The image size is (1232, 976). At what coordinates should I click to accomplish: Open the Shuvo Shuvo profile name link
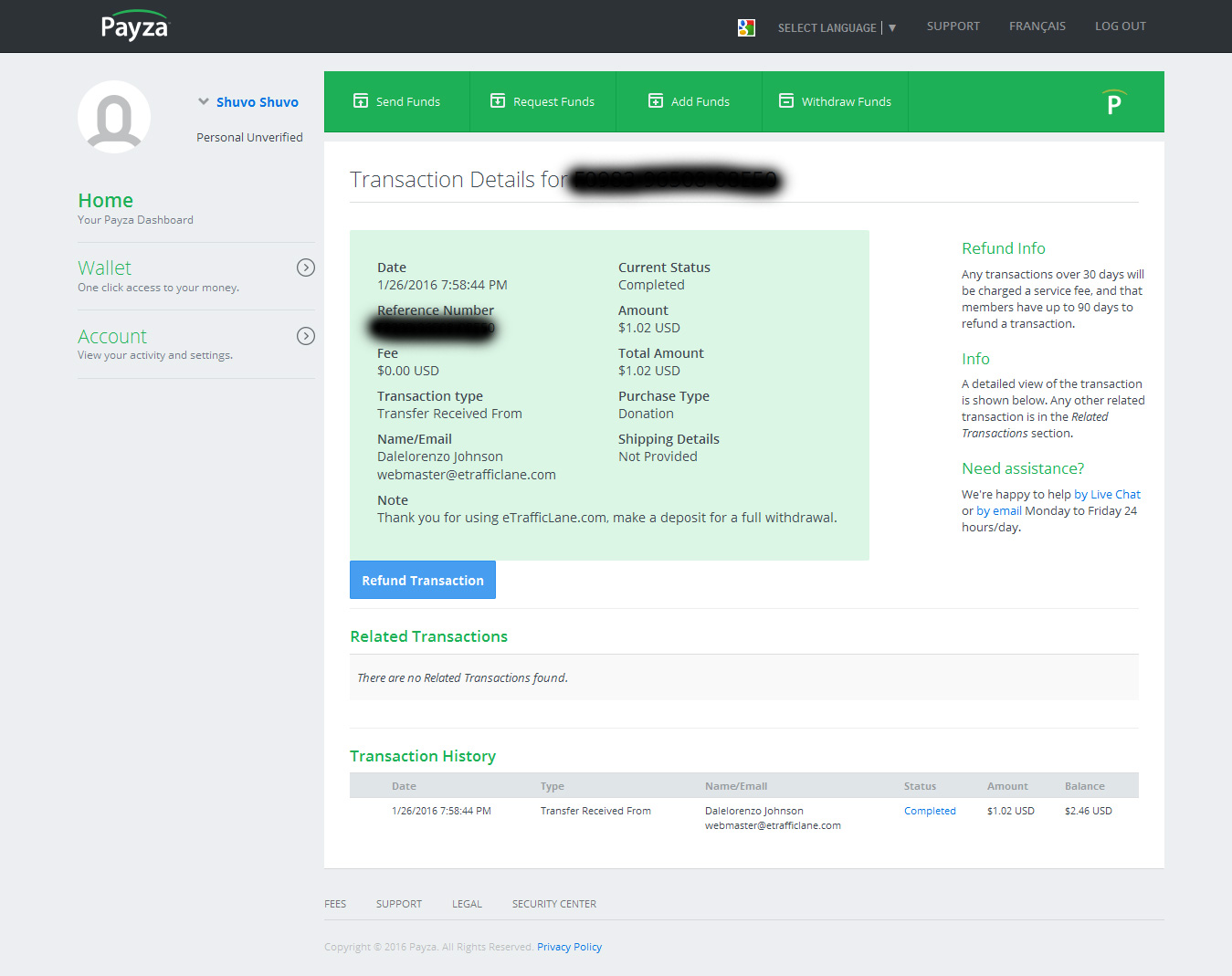pyautogui.click(x=257, y=102)
